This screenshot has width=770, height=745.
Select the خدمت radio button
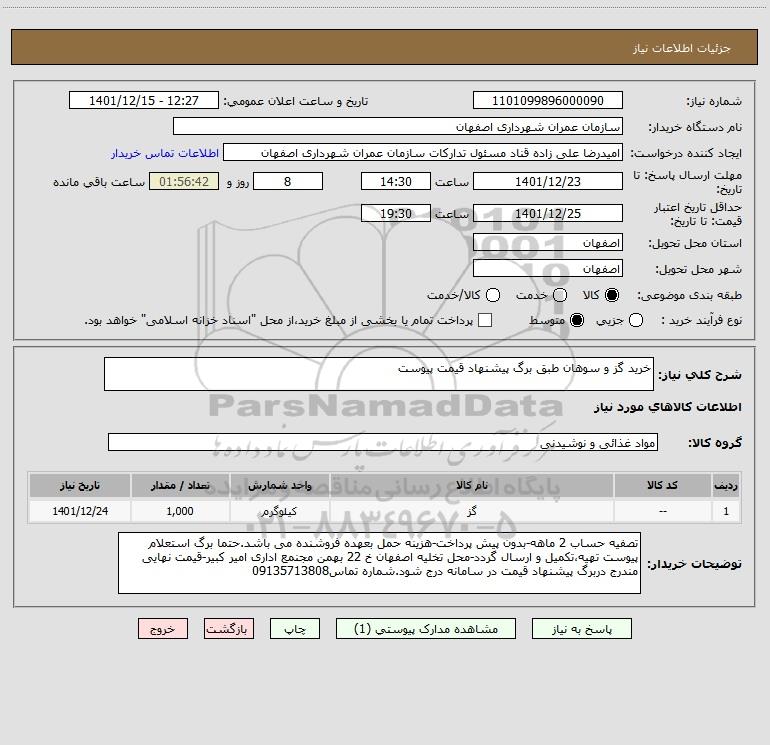(x=560, y=295)
